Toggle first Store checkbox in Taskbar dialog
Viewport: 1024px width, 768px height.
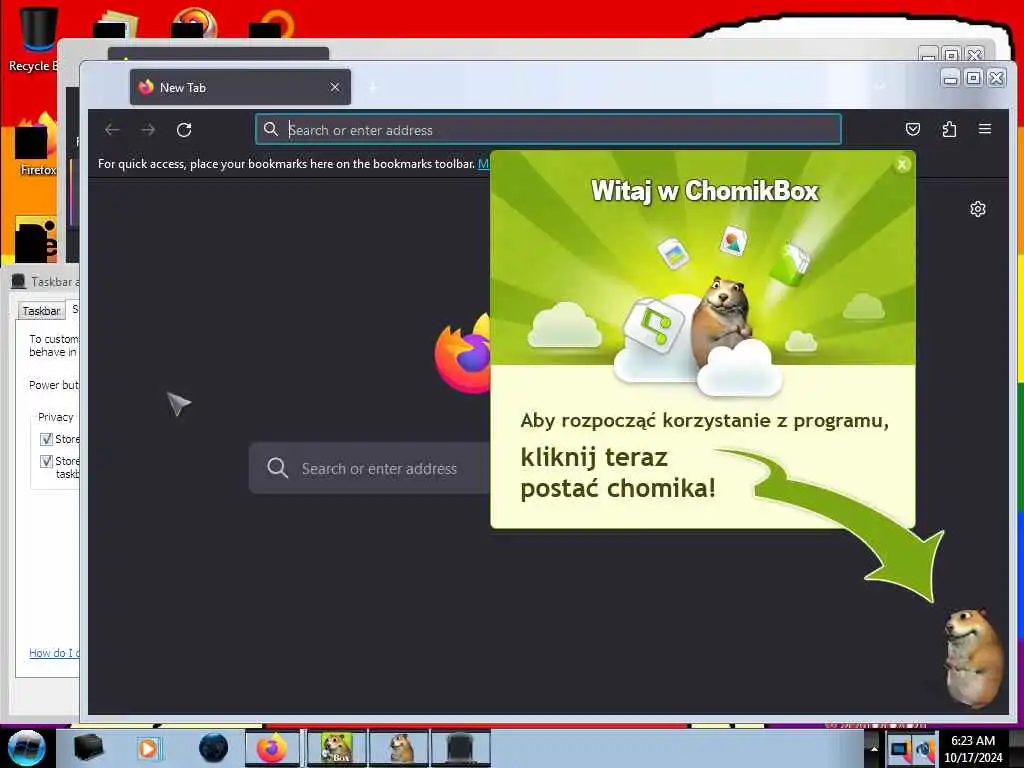coord(46,439)
